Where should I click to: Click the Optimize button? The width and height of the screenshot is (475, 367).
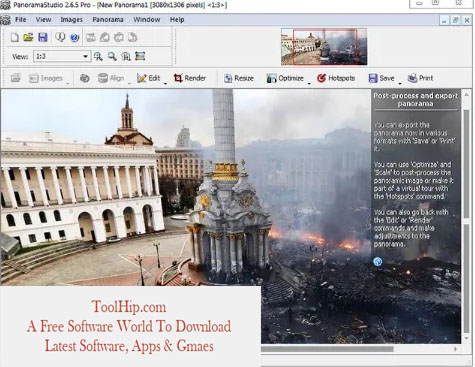tap(285, 78)
